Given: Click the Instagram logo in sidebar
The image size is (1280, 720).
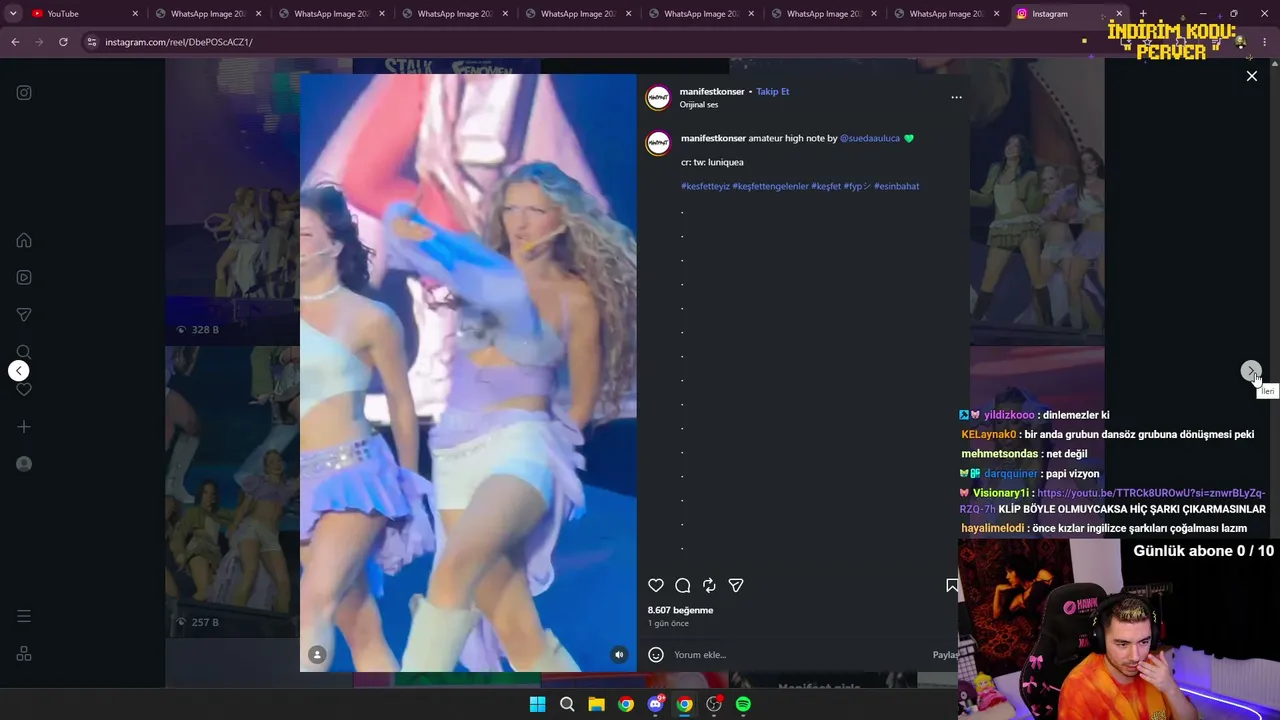Looking at the screenshot, I should (24, 93).
